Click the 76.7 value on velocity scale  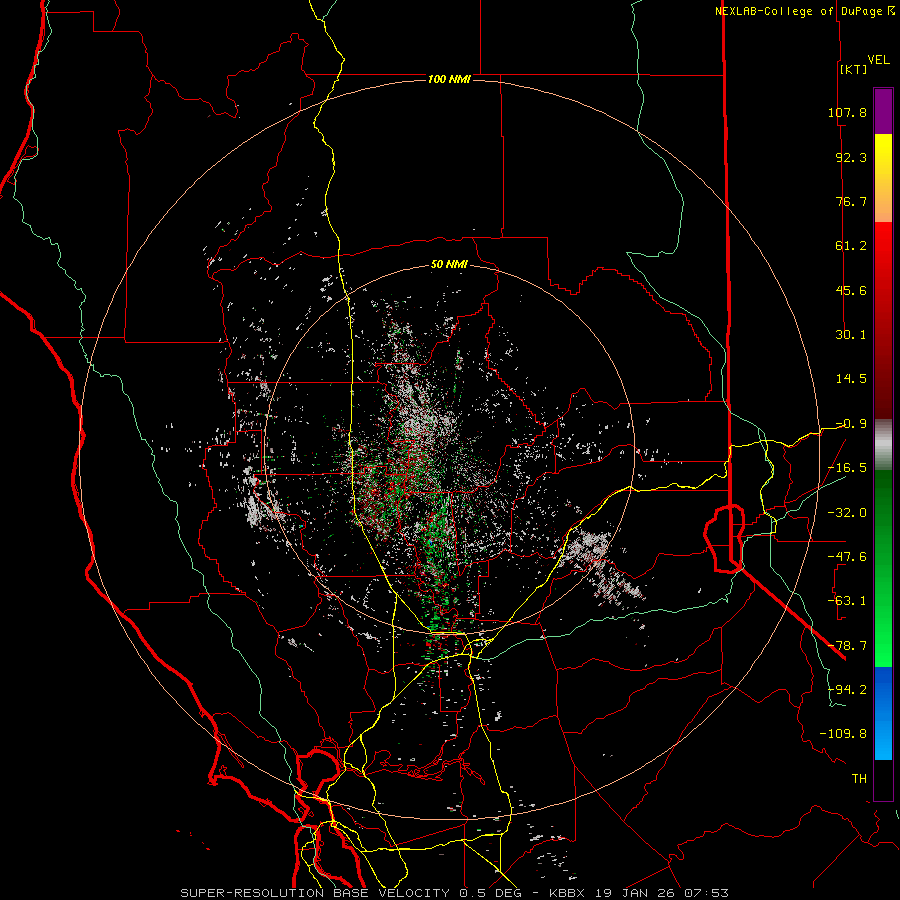(851, 201)
